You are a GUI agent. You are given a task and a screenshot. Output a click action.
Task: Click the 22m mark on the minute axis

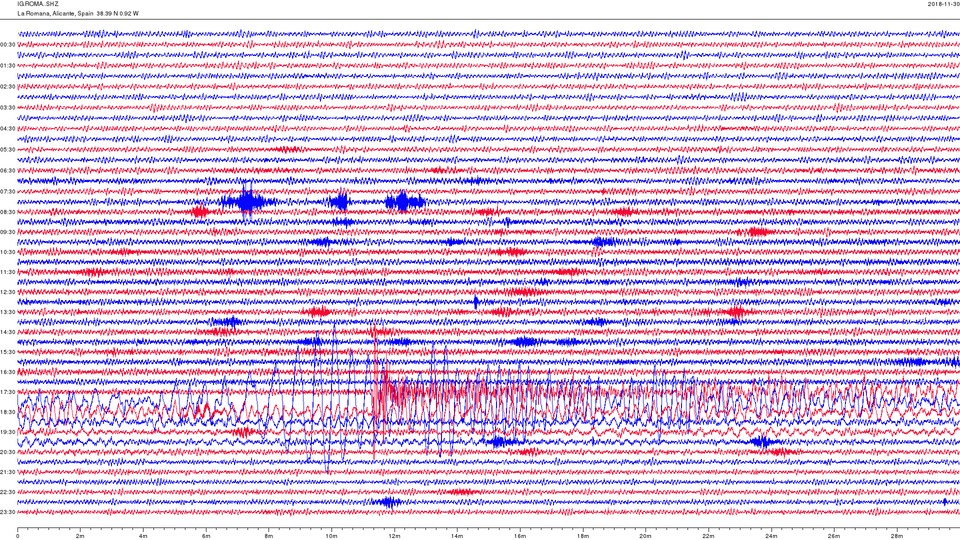coord(708,536)
